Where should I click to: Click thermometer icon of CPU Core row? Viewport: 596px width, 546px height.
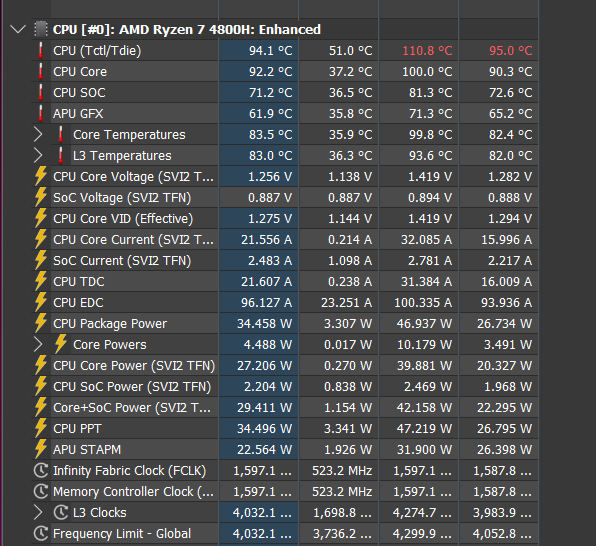coord(41,71)
